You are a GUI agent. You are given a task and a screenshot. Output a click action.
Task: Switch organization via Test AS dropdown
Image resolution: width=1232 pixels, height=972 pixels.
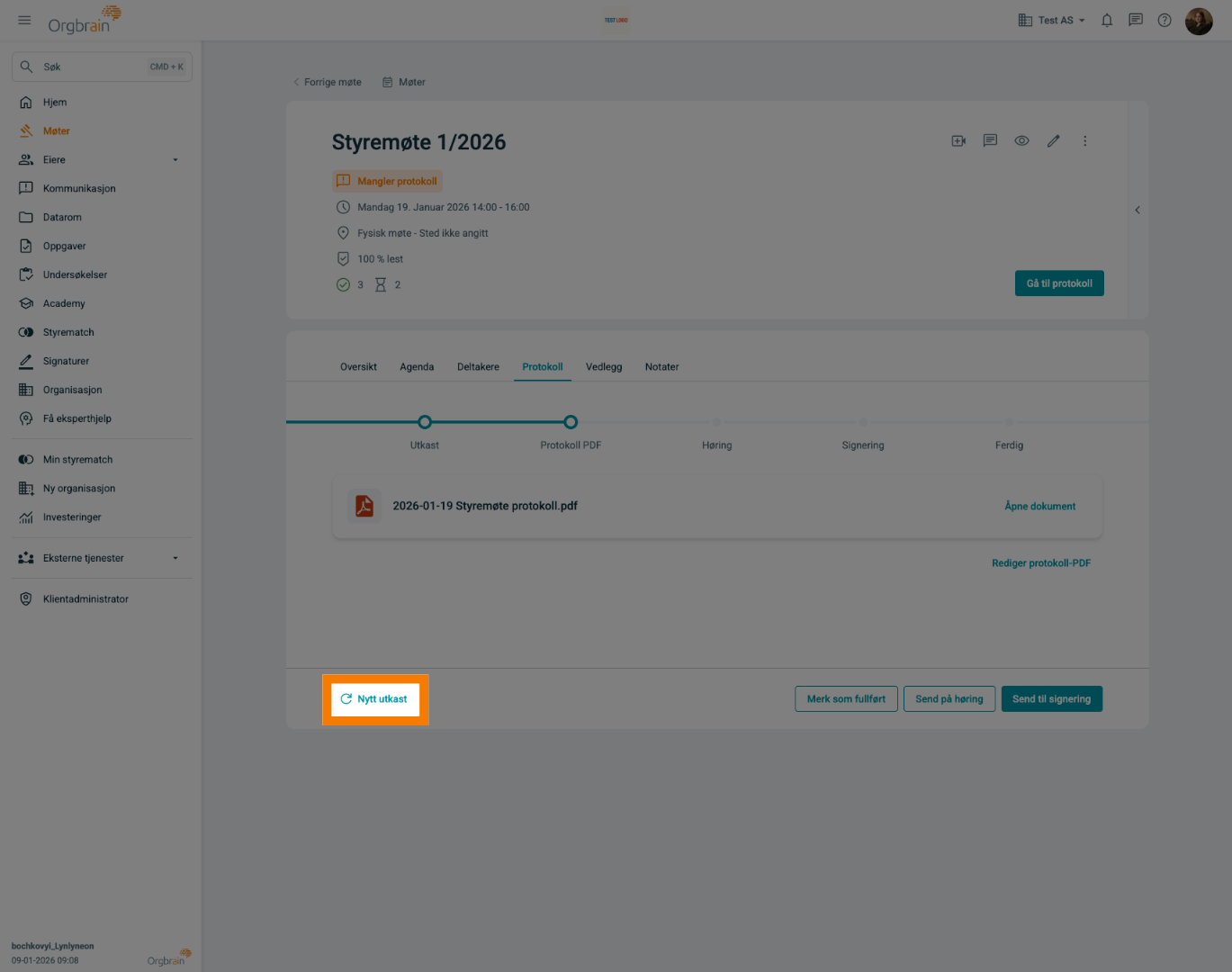tap(1051, 20)
